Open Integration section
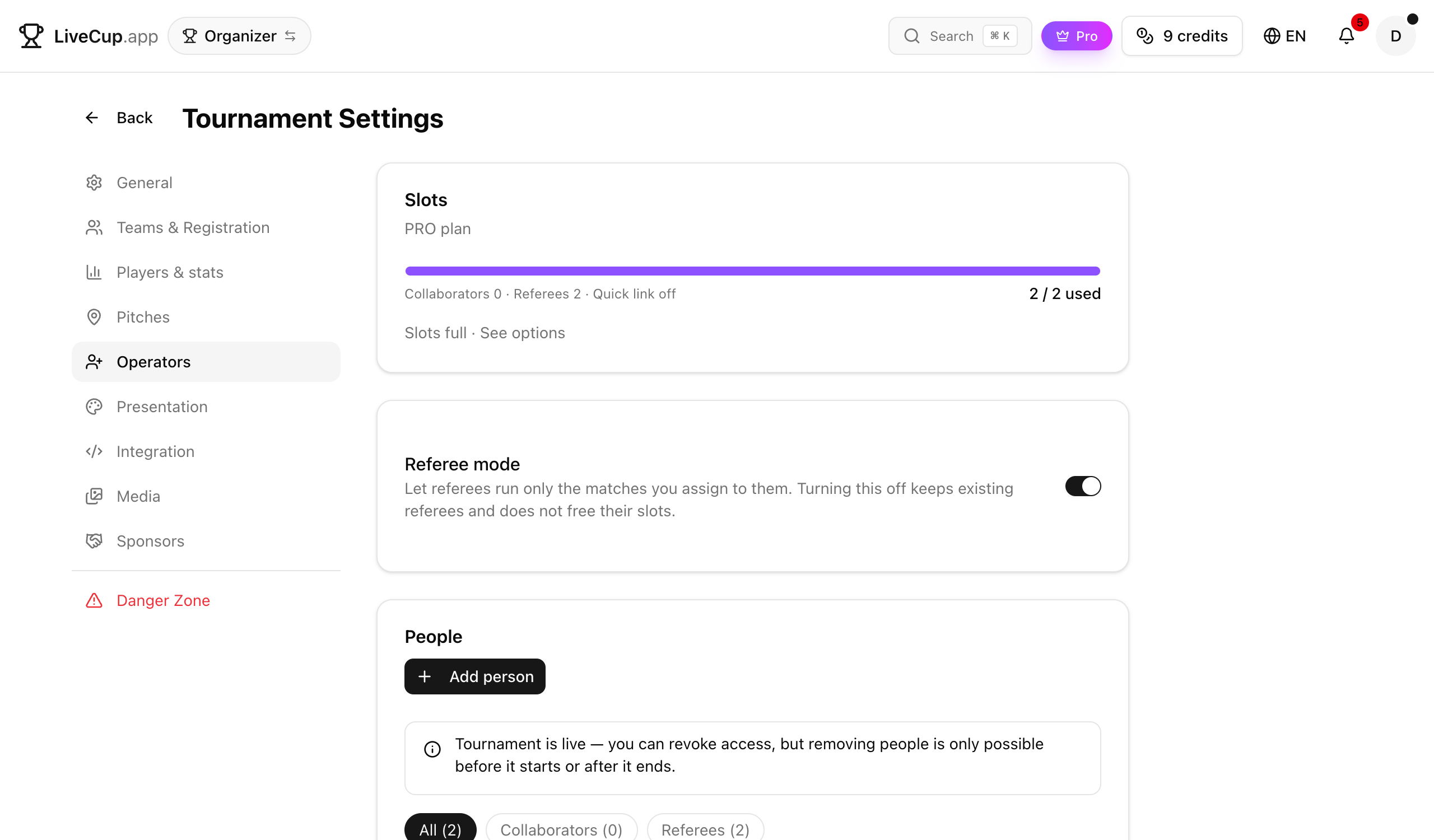The height and width of the screenshot is (840, 1434). pyautogui.click(x=206, y=451)
